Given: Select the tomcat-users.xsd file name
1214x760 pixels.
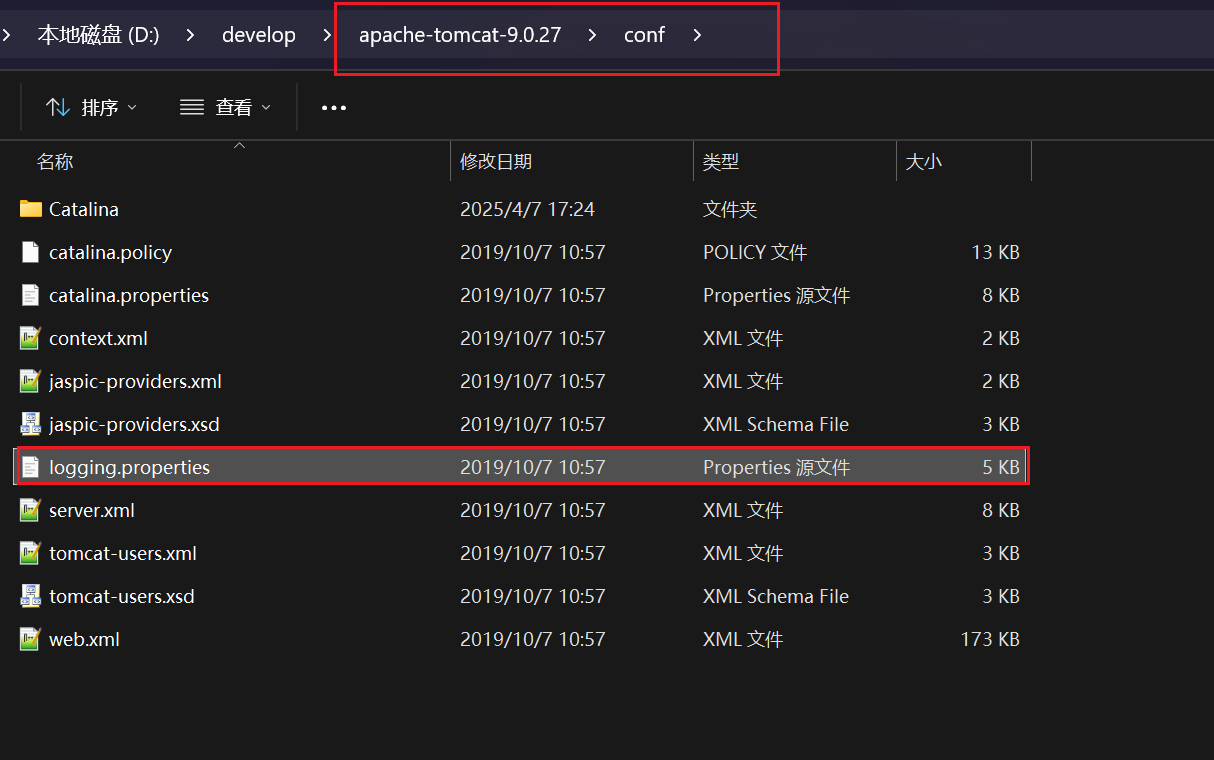Looking at the screenshot, I should (x=122, y=596).
